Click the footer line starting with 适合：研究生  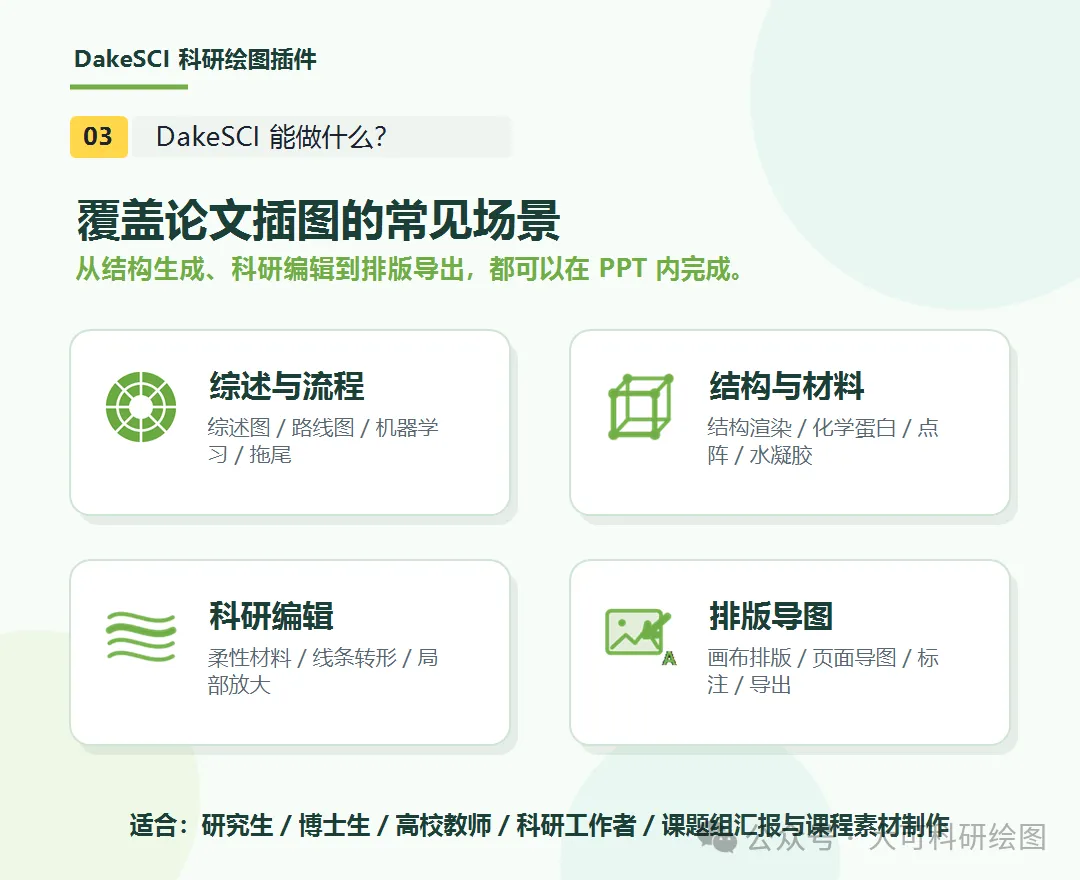(539, 825)
